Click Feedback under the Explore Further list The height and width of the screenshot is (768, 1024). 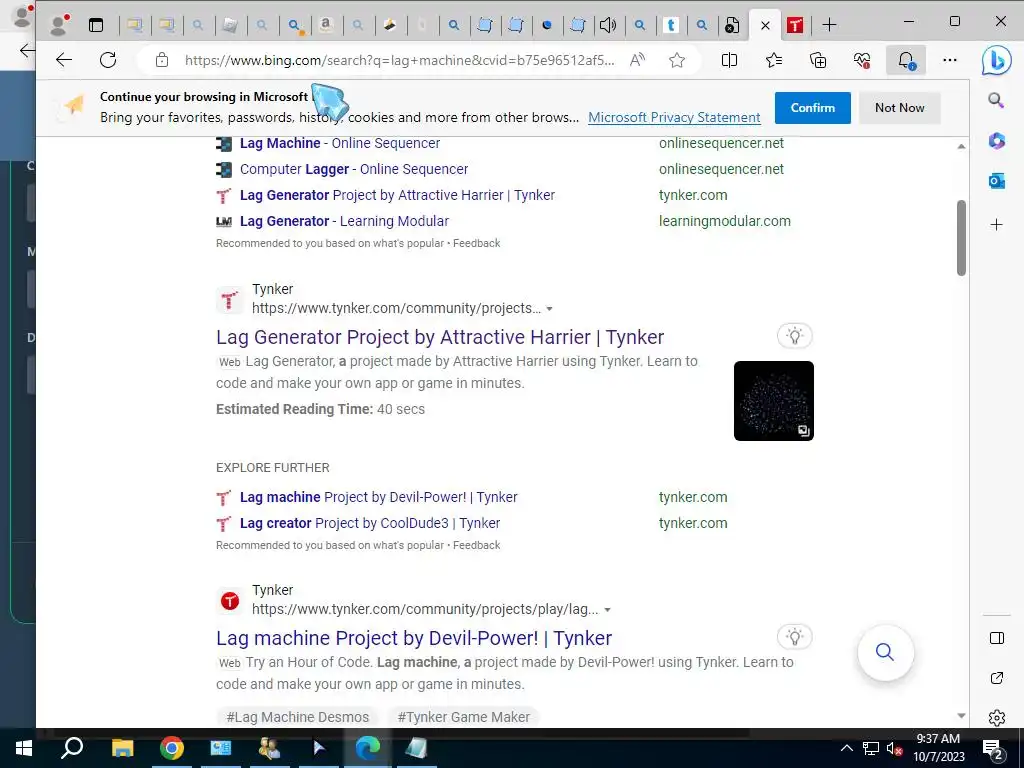[477, 545]
